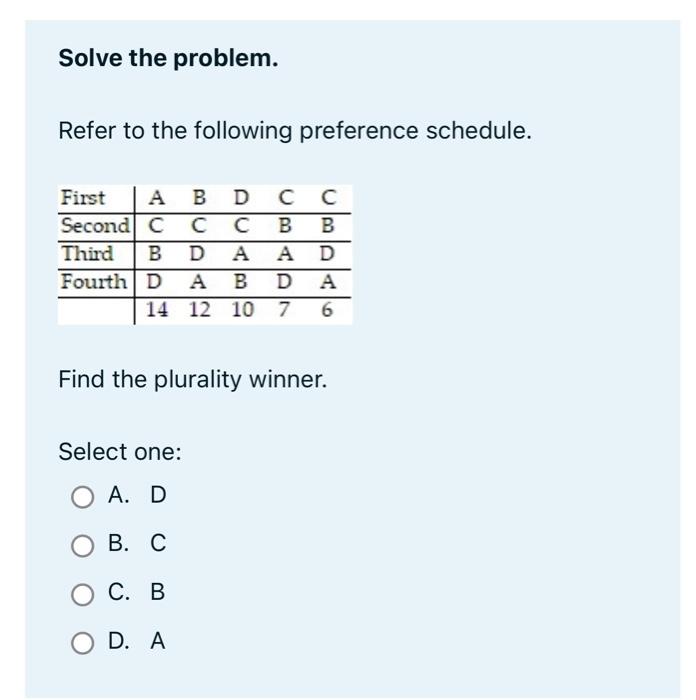Image resolution: width=696 pixels, height=700 pixels.
Task: Pick the radio button for option D
Action: pyautogui.click(x=83, y=643)
